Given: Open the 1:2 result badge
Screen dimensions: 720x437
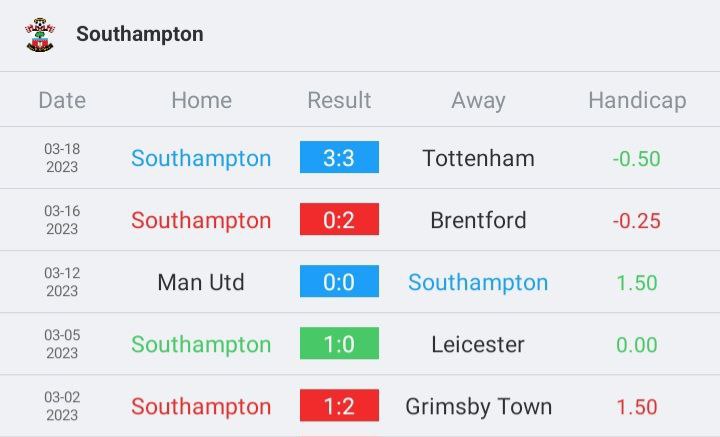Looking at the screenshot, I should pos(339,405).
